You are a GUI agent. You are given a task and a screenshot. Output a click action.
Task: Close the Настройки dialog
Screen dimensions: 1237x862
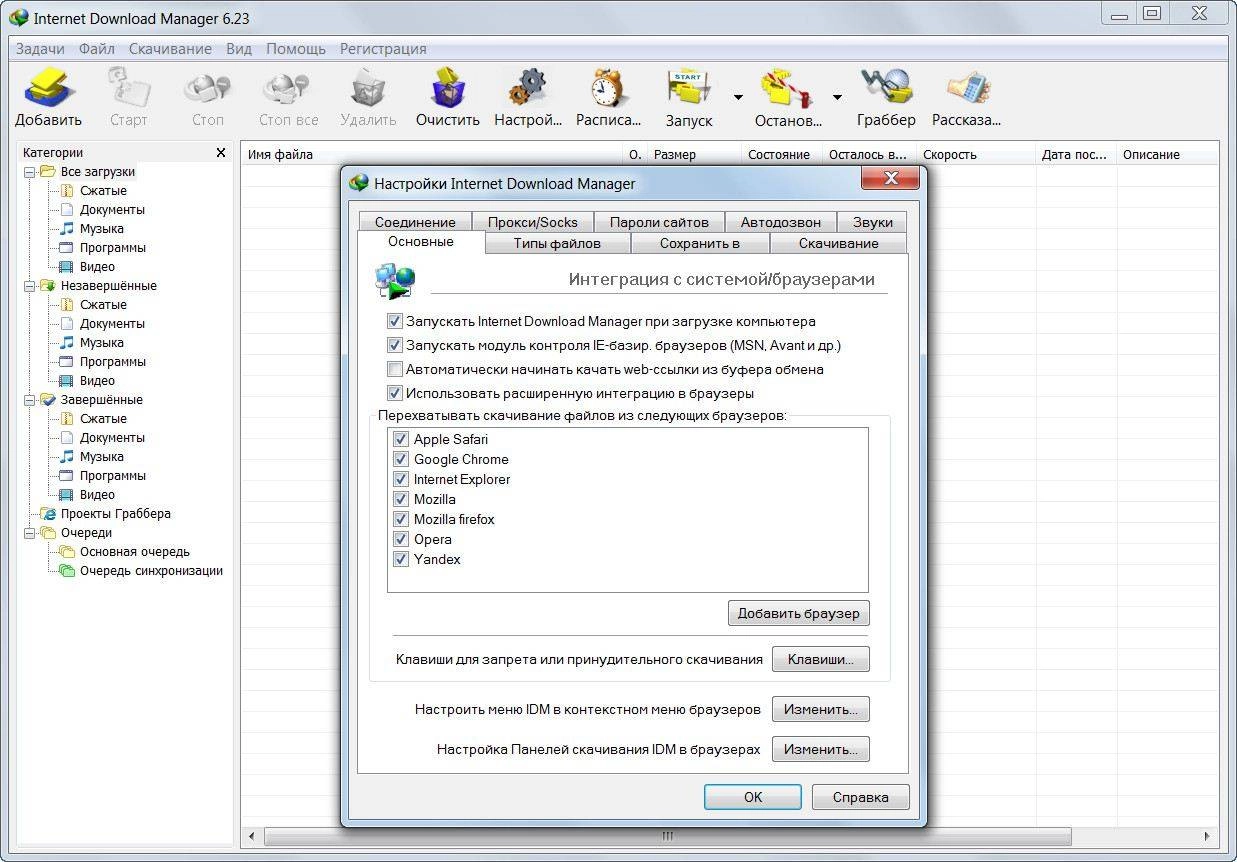890,179
